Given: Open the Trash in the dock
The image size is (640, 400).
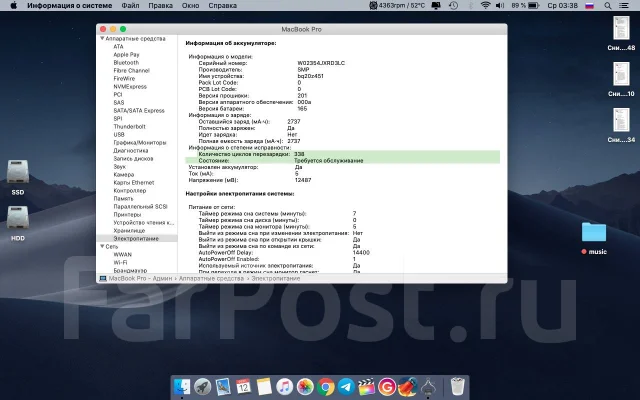Looking at the screenshot, I should [x=458, y=386].
